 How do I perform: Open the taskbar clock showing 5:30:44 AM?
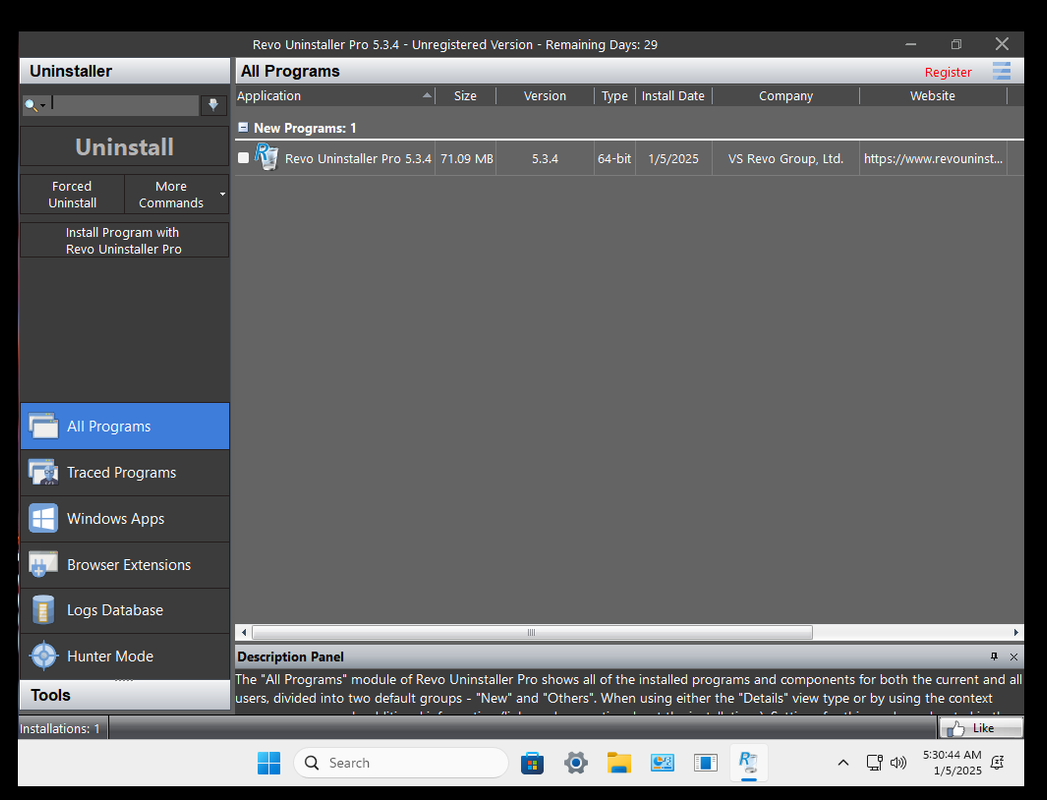coord(952,763)
